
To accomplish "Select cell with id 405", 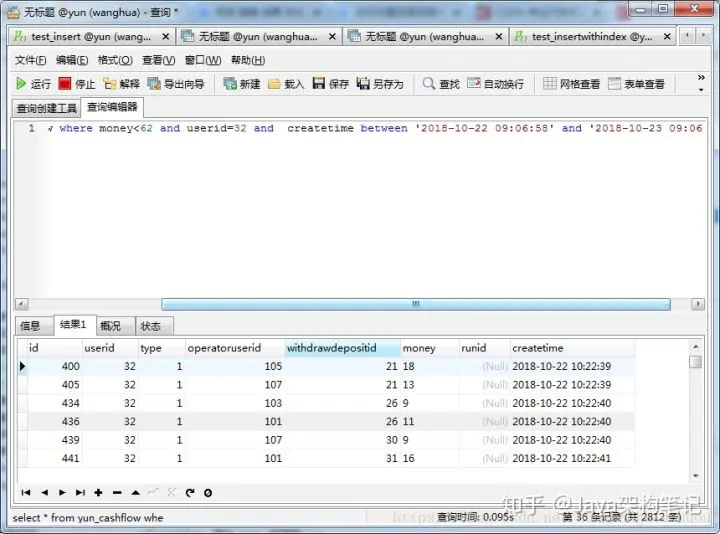I will point(55,385).
